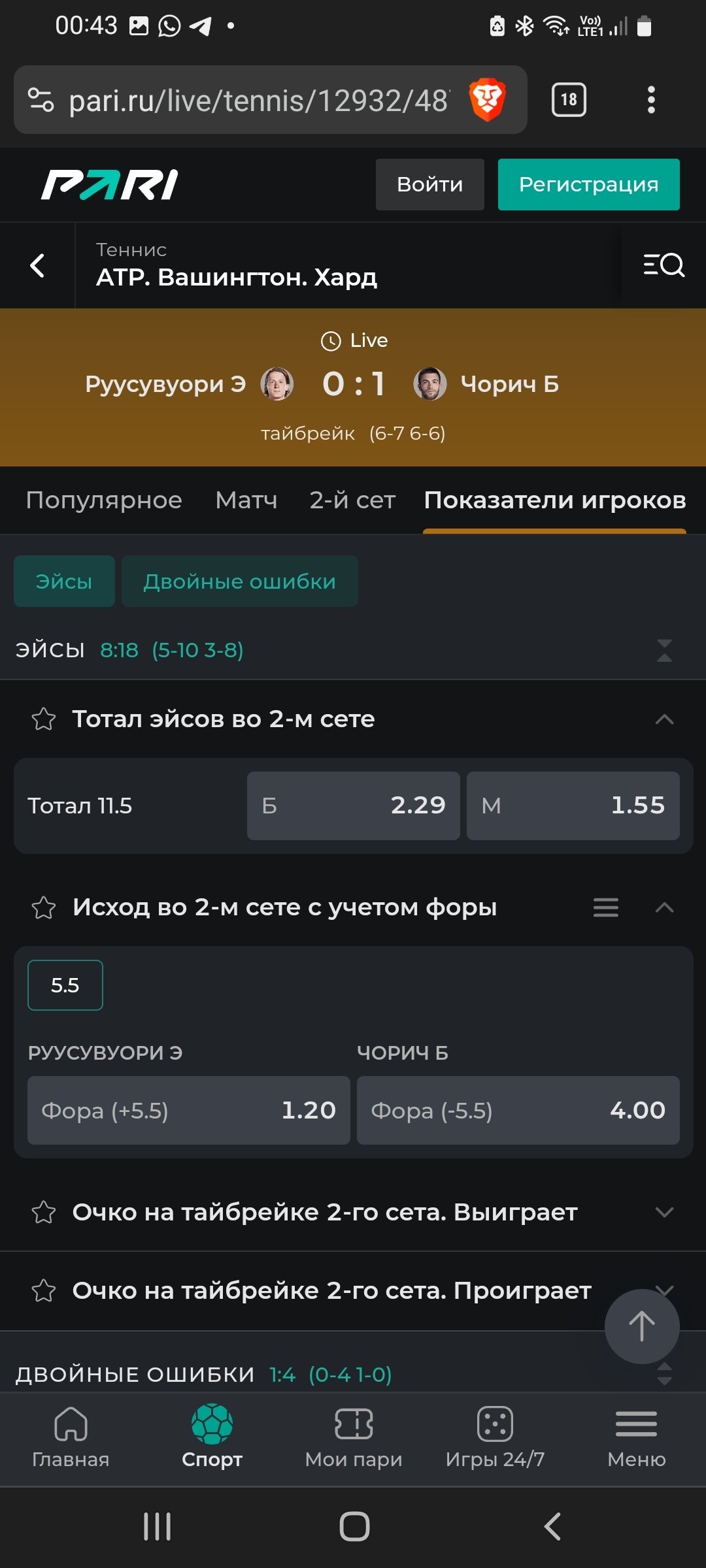The image size is (706, 1568).
Task: Collapse the Тотал эйсов во 2-м сете section
Action: [x=664, y=719]
